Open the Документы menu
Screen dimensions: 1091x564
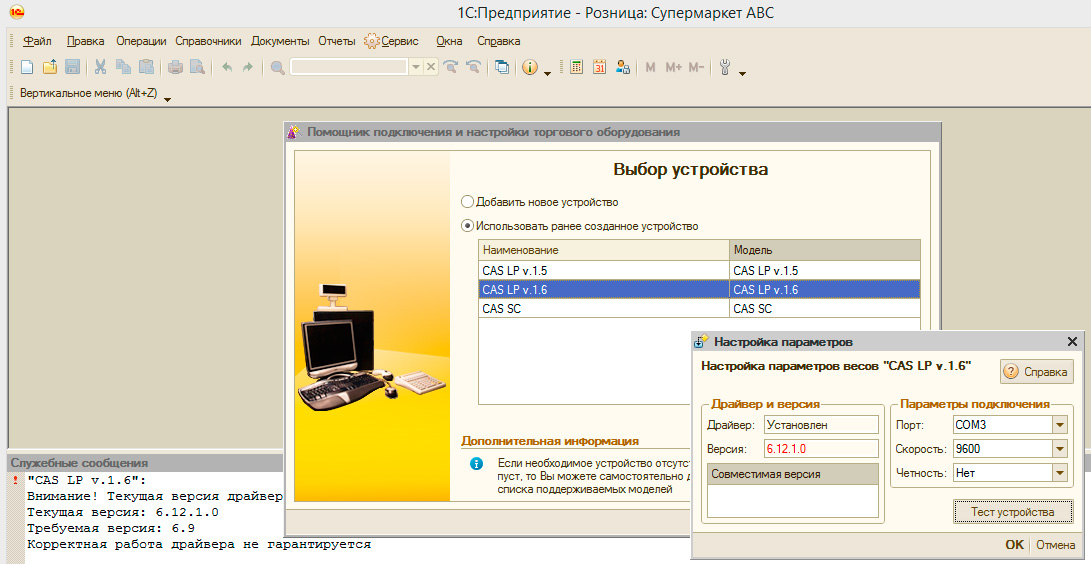[x=280, y=41]
